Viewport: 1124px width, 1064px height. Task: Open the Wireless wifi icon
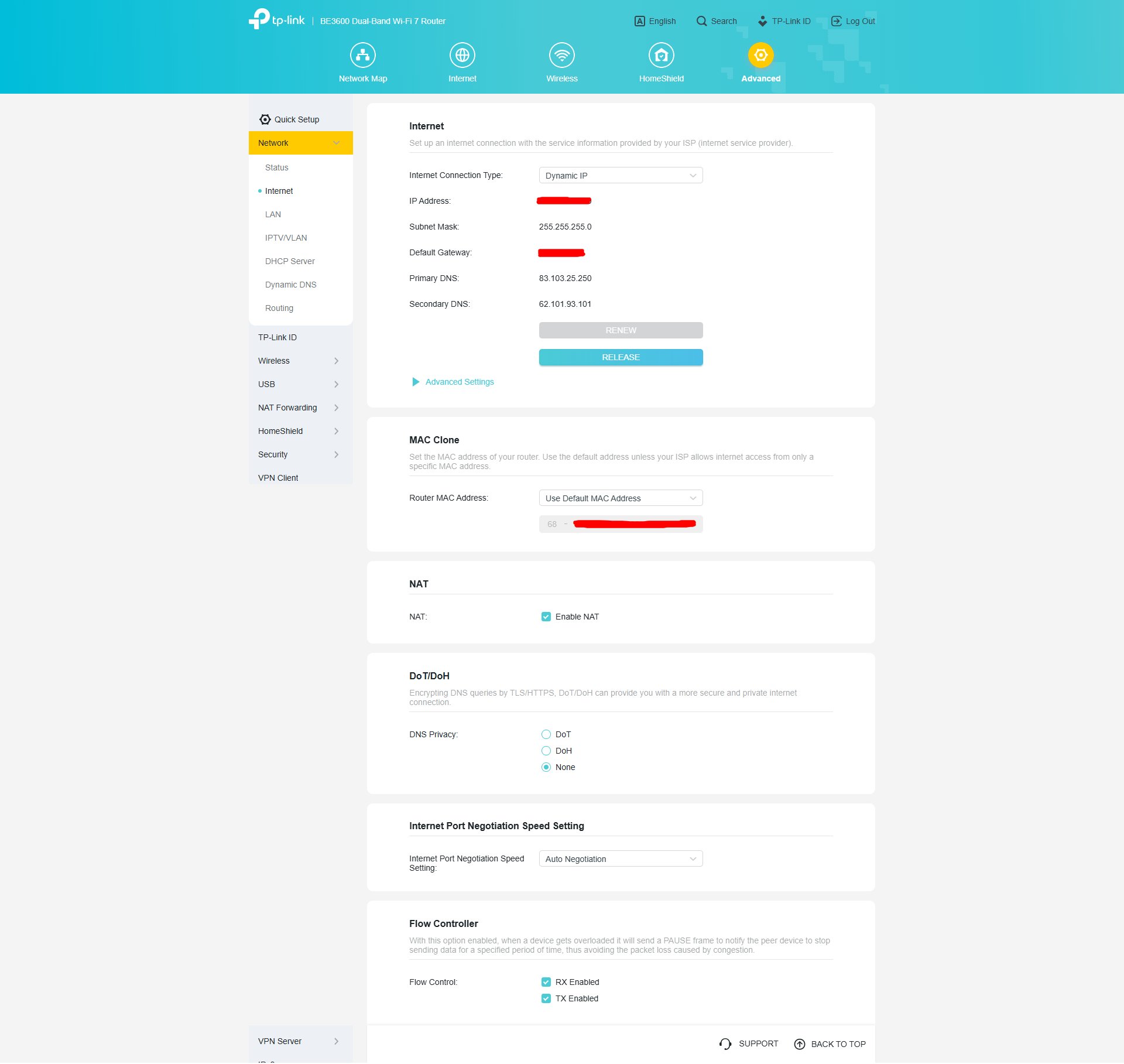click(561, 55)
